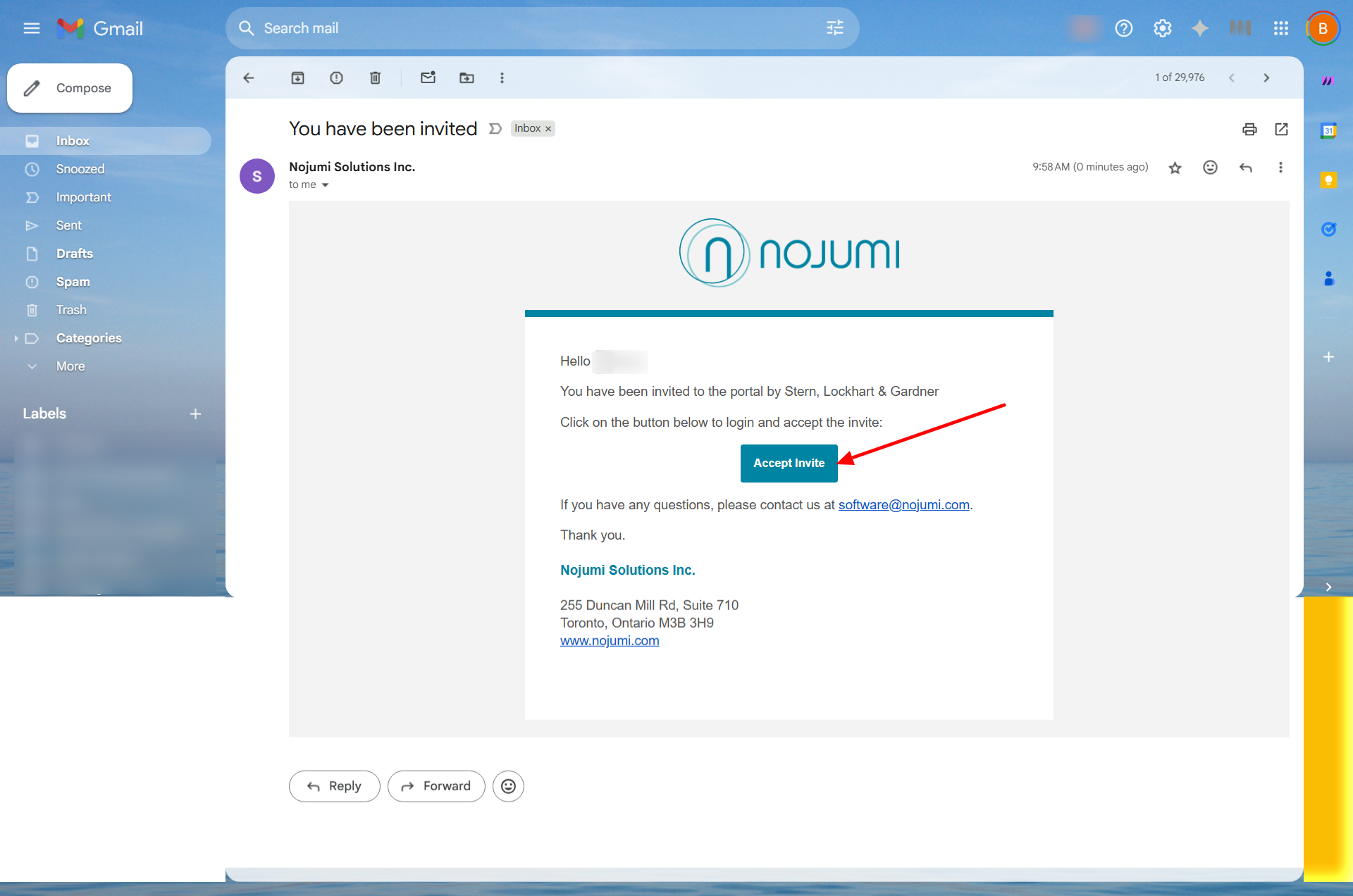Screen dimensions: 1353x896
Task: Open the software@nojumi.com email link
Action: point(904,505)
